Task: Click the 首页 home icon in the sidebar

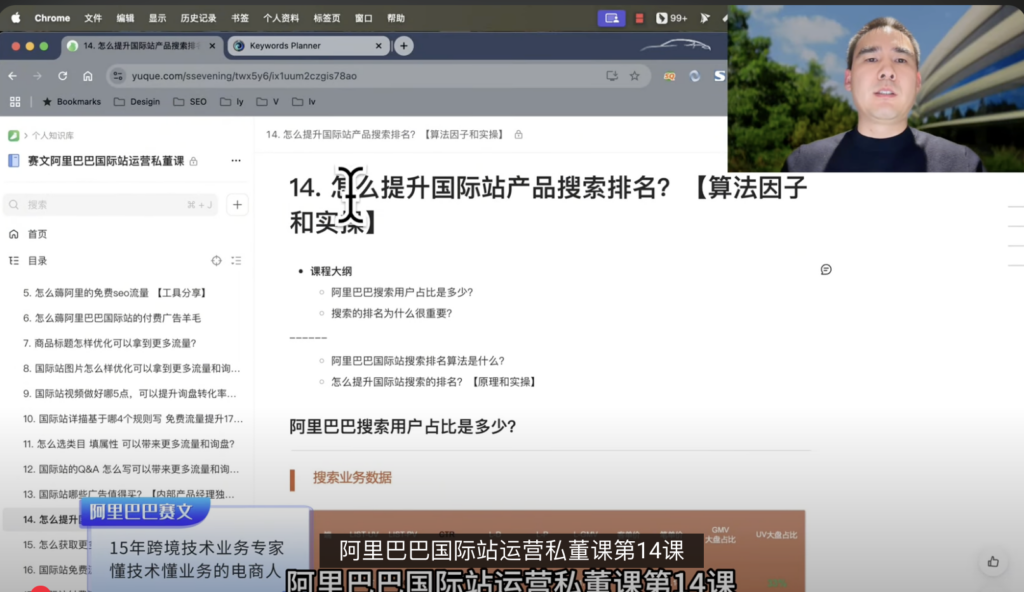Action: tap(14, 234)
